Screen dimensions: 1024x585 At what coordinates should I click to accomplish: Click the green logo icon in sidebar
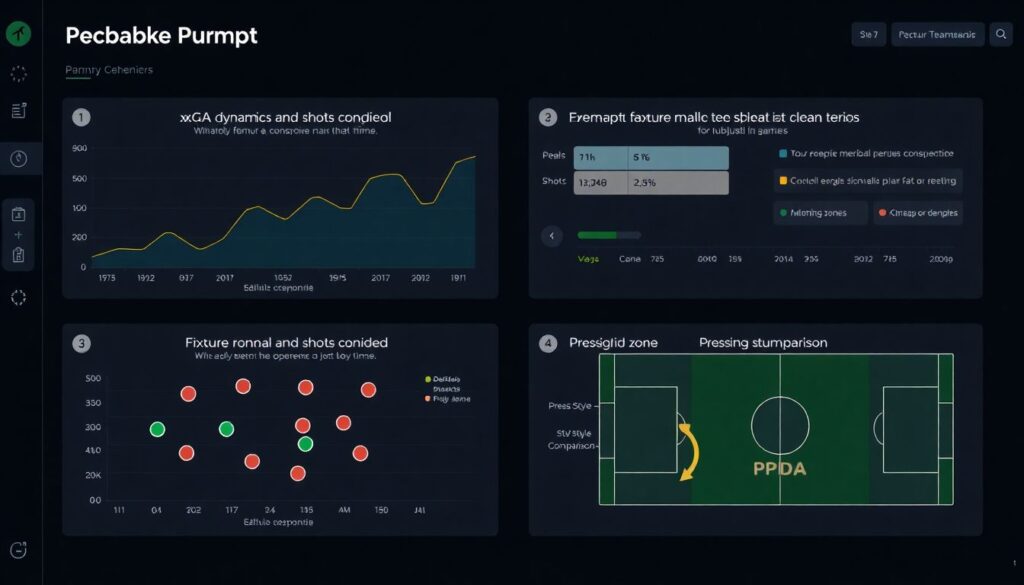click(x=18, y=34)
